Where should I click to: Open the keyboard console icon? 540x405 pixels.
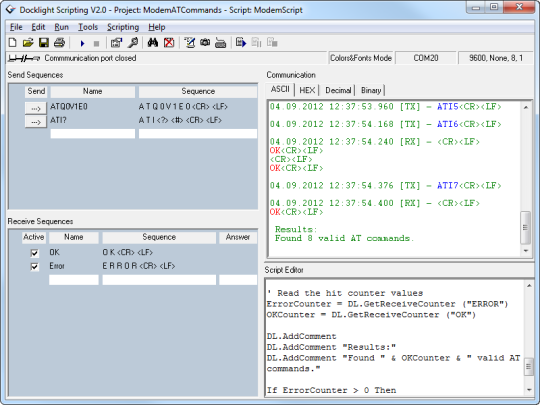point(220,43)
